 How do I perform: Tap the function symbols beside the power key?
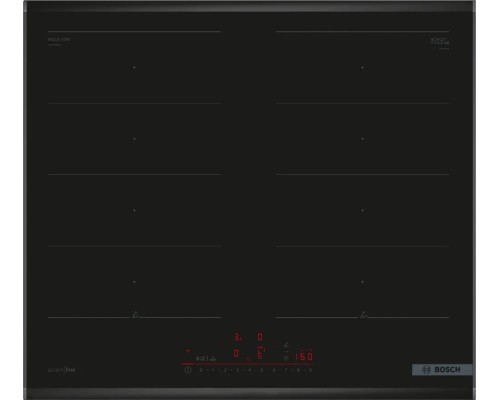point(206,359)
